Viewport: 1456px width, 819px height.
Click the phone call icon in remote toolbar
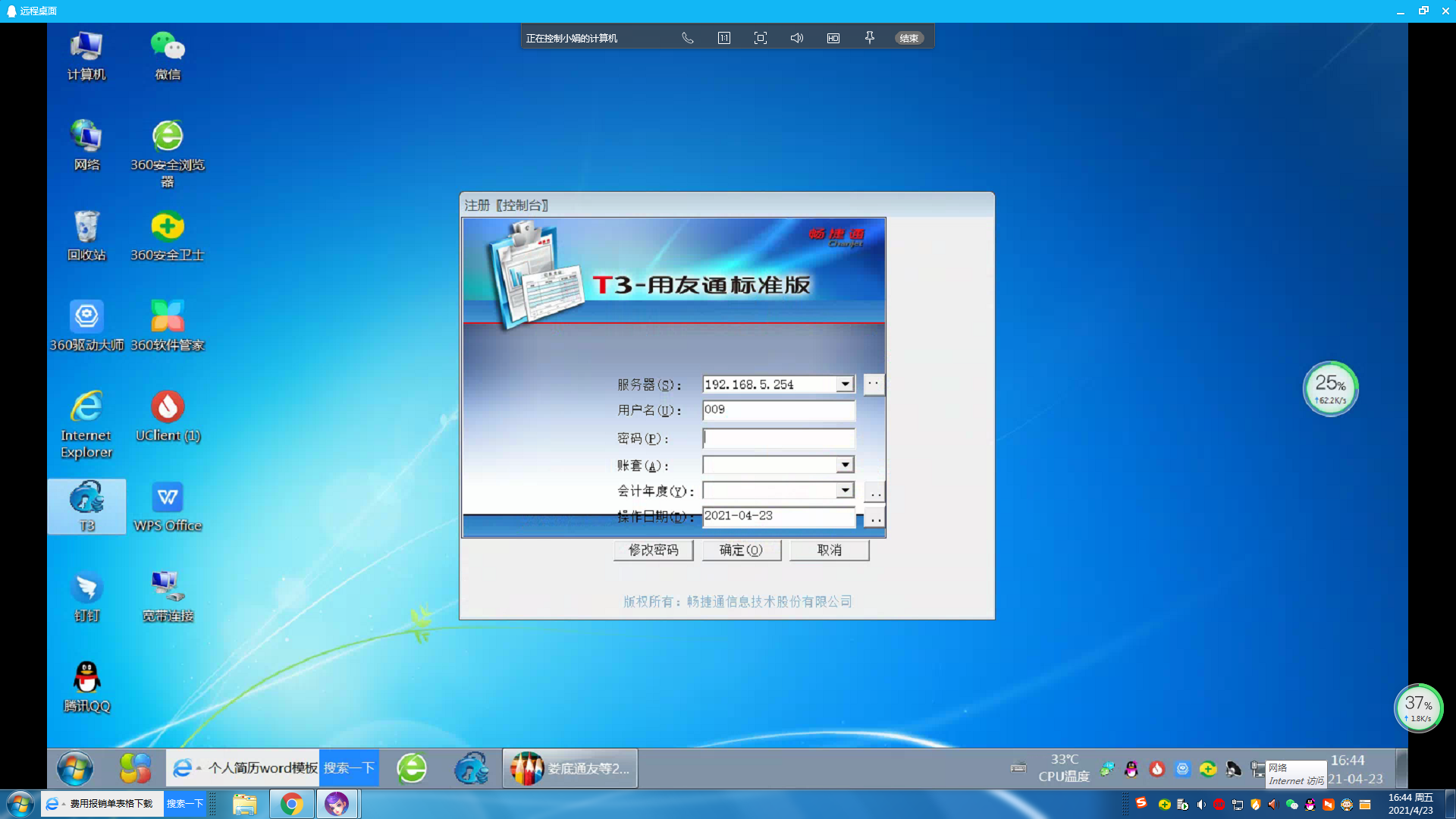click(x=688, y=38)
